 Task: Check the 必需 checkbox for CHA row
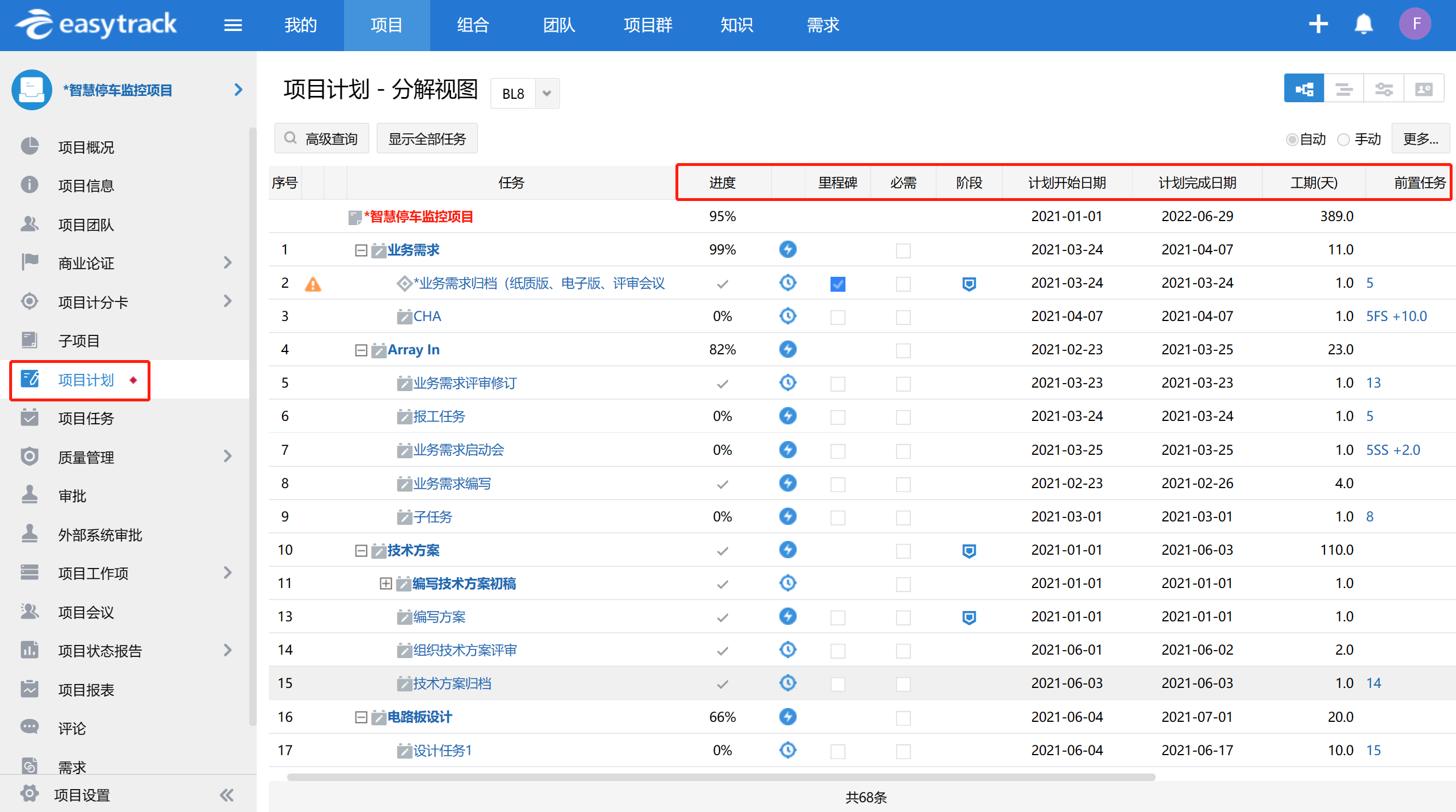903,317
